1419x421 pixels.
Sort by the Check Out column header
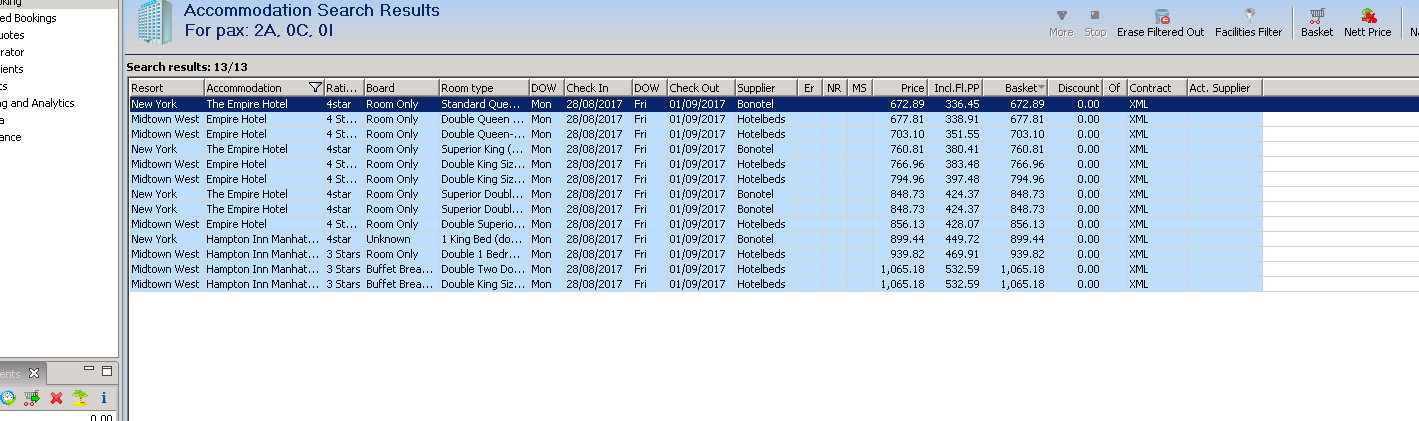700,88
